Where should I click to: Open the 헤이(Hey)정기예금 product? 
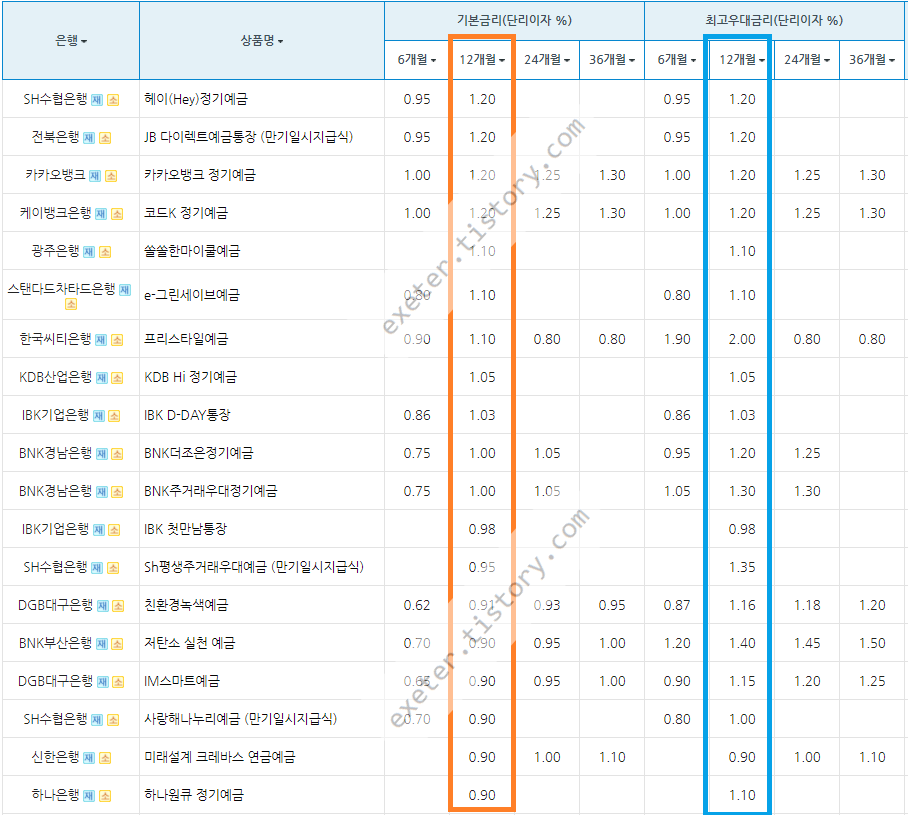pos(196,99)
